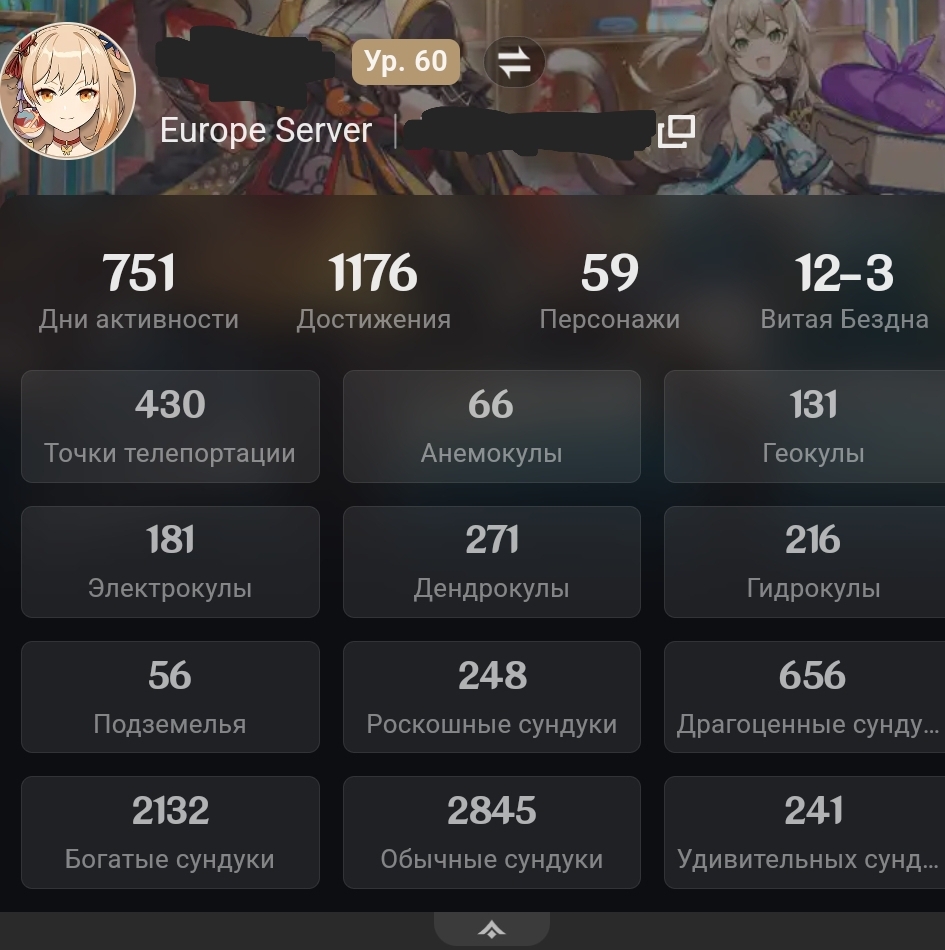Select the Геокулы card
This screenshot has height=950, width=945.
pos(804,427)
